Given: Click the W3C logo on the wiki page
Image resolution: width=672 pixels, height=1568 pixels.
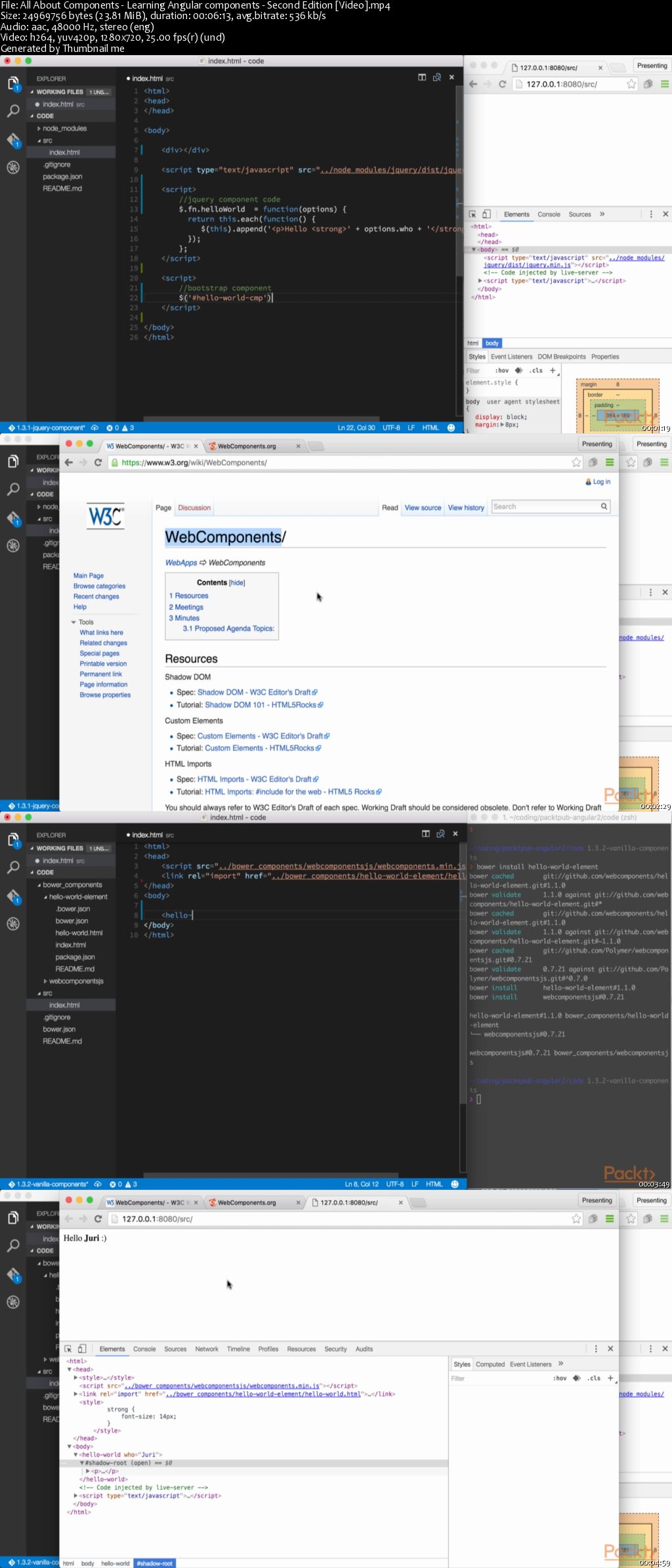Looking at the screenshot, I should (x=106, y=516).
